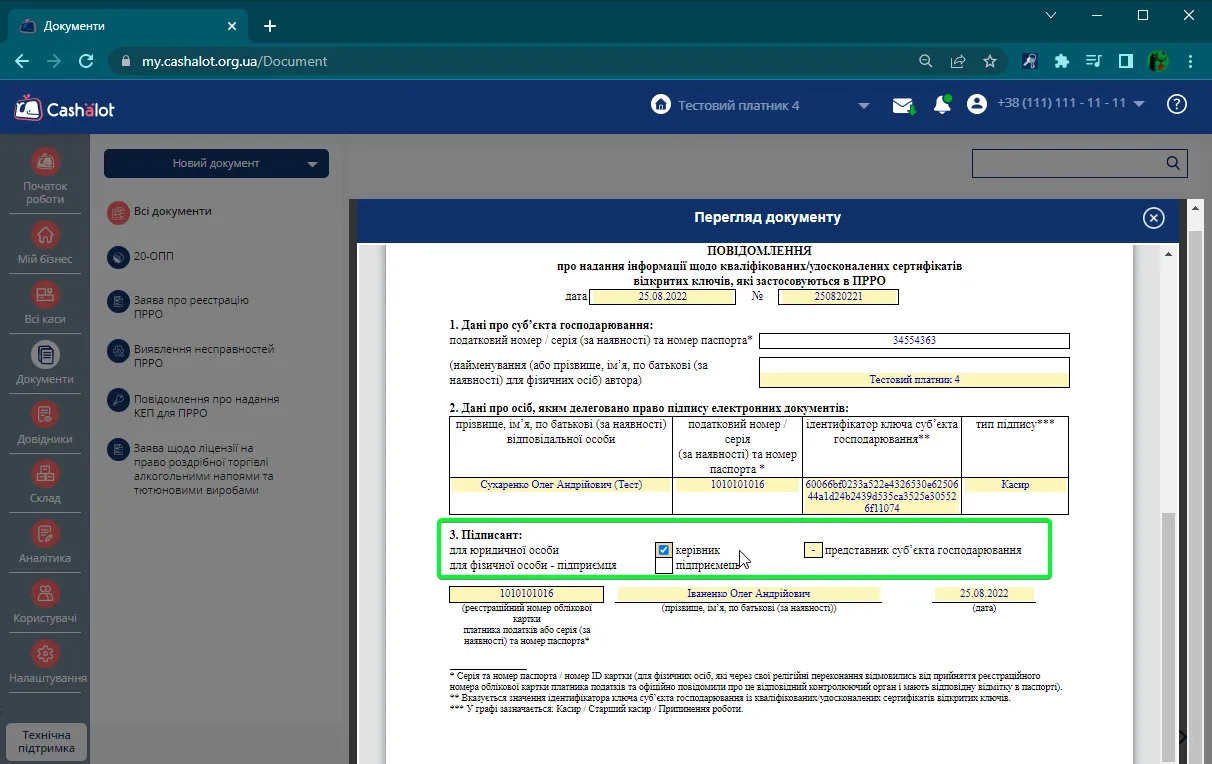Viewport: 1212px width, 764px height.
Task: Click the представник суб'єкта господарювання box
Action: (813, 550)
